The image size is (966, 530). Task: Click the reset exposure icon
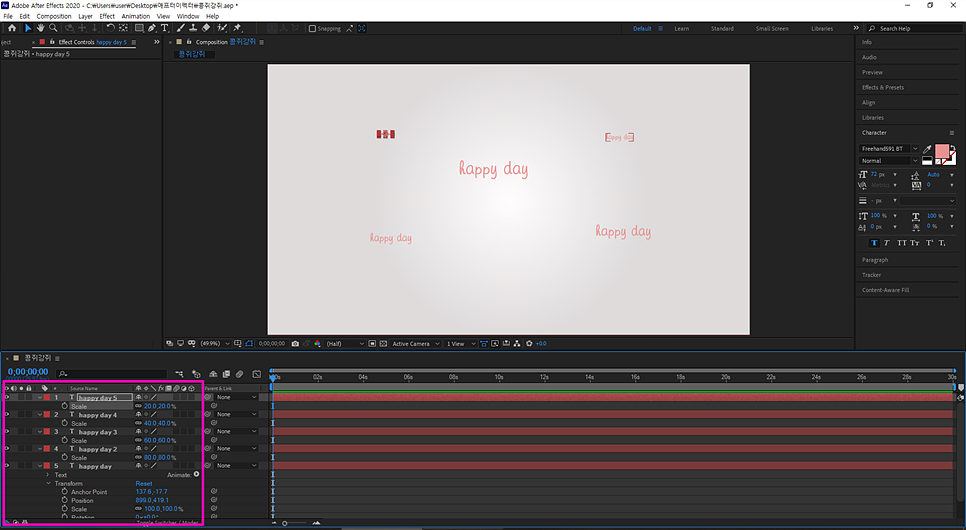529,343
